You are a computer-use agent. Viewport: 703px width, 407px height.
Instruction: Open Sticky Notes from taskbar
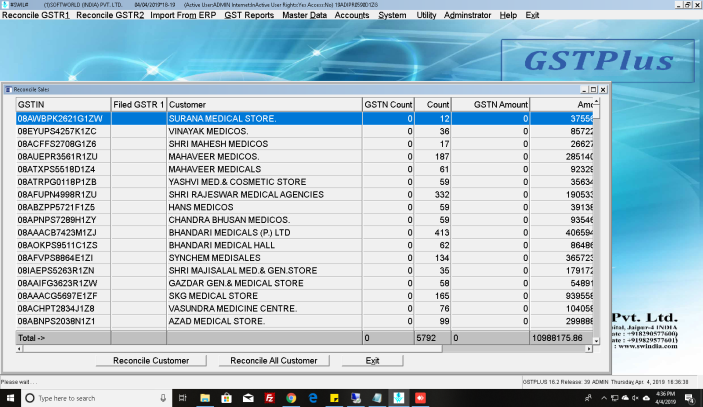334,398
